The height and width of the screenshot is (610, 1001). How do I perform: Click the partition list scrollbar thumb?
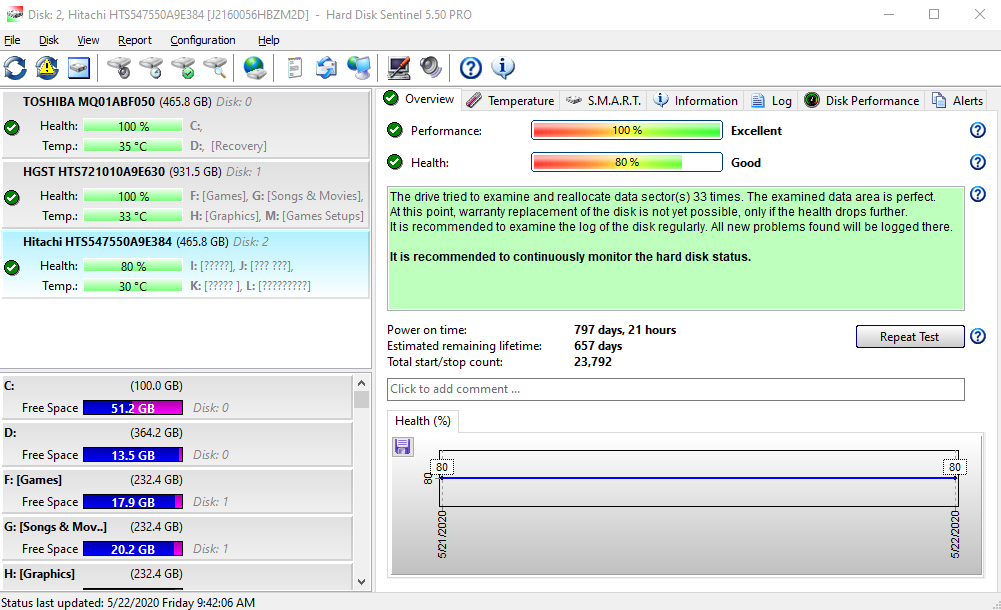point(361,399)
